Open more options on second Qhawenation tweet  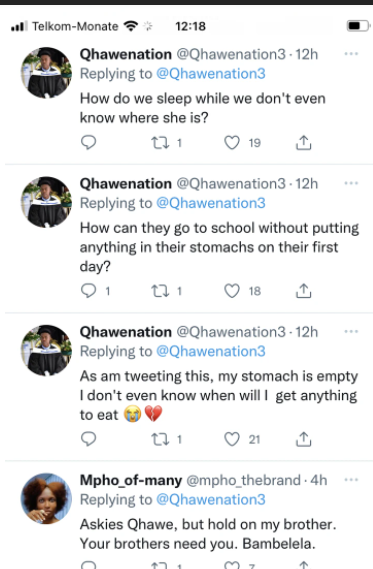pos(351,183)
